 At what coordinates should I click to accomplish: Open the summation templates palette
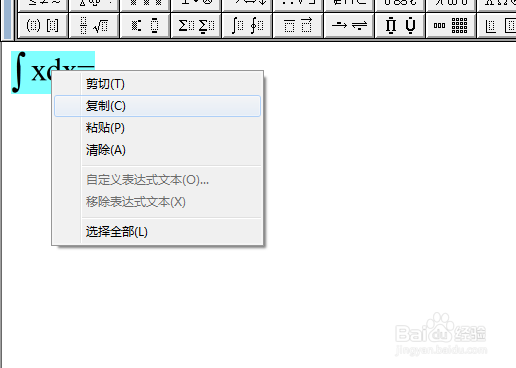(196, 25)
